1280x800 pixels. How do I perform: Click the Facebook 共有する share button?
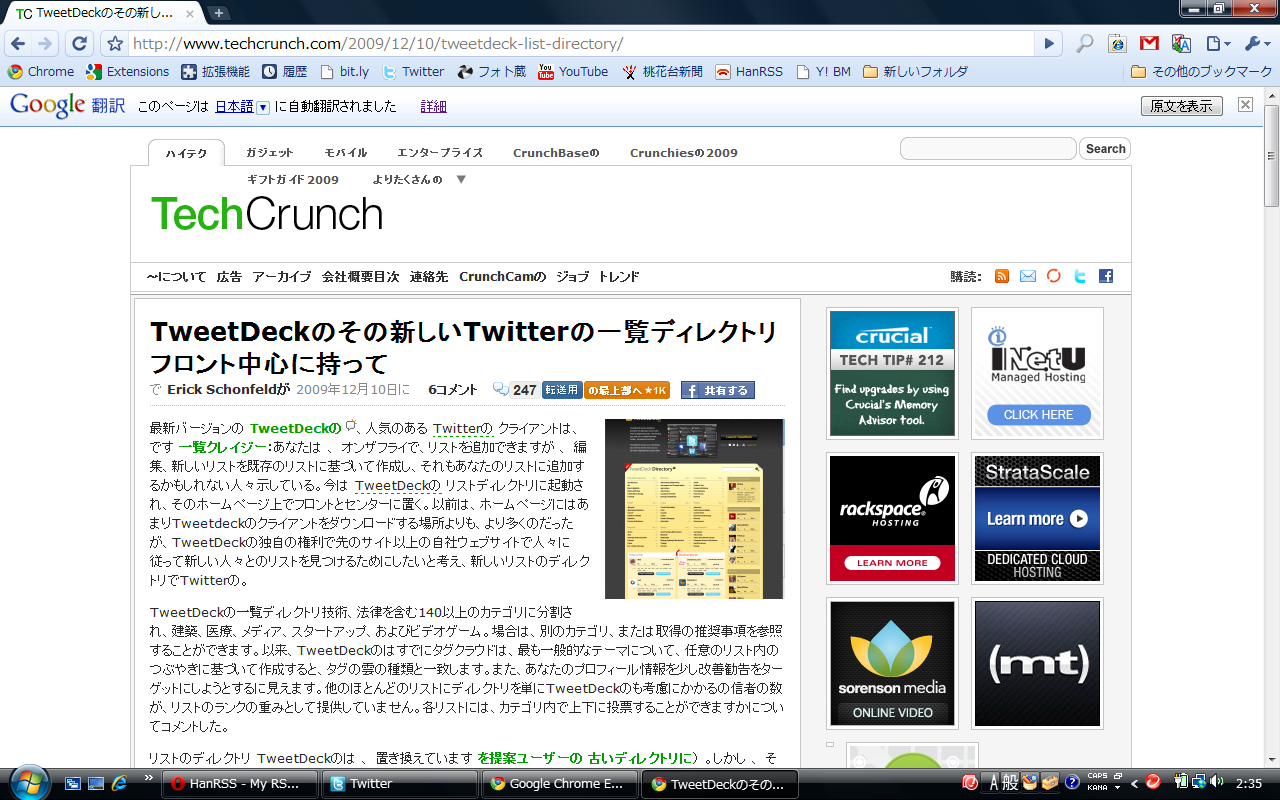(718, 390)
